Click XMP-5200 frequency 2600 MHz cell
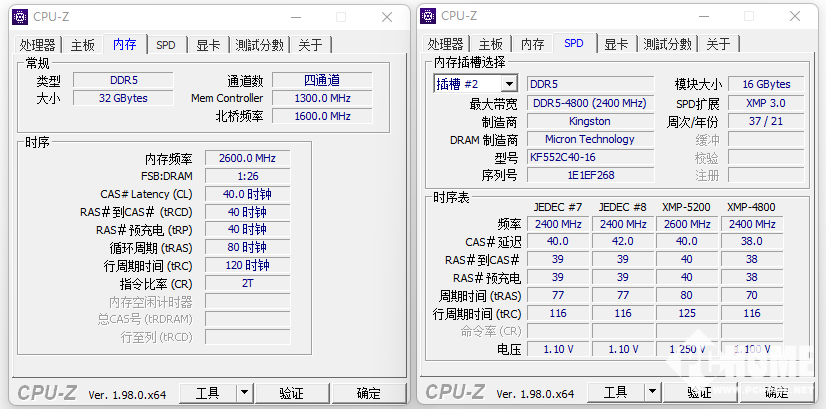 pos(687,224)
